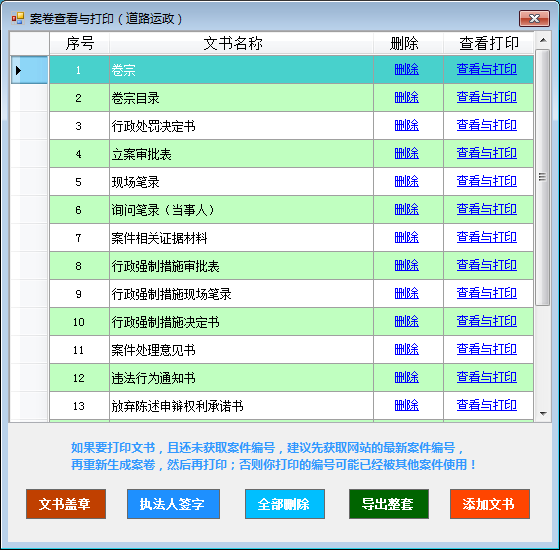Screen dimensions: 560x550
Task: Export the full set with 导出整套
Action: [389, 504]
